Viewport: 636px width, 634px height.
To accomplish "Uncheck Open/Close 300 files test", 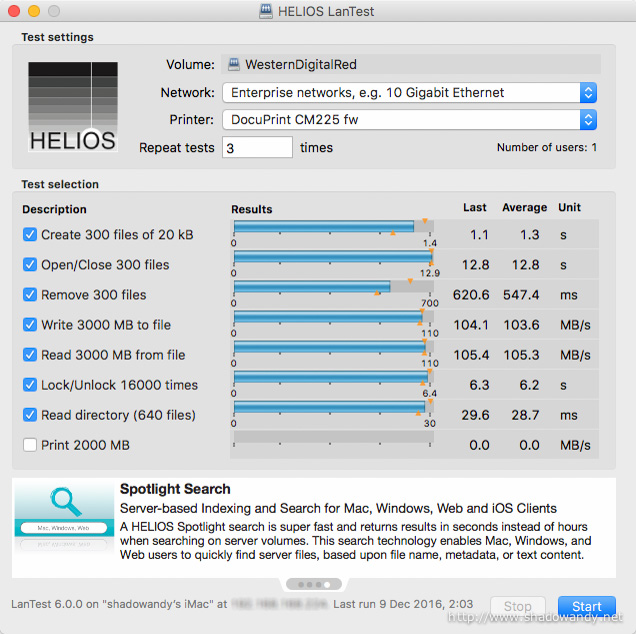I will 30,264.
